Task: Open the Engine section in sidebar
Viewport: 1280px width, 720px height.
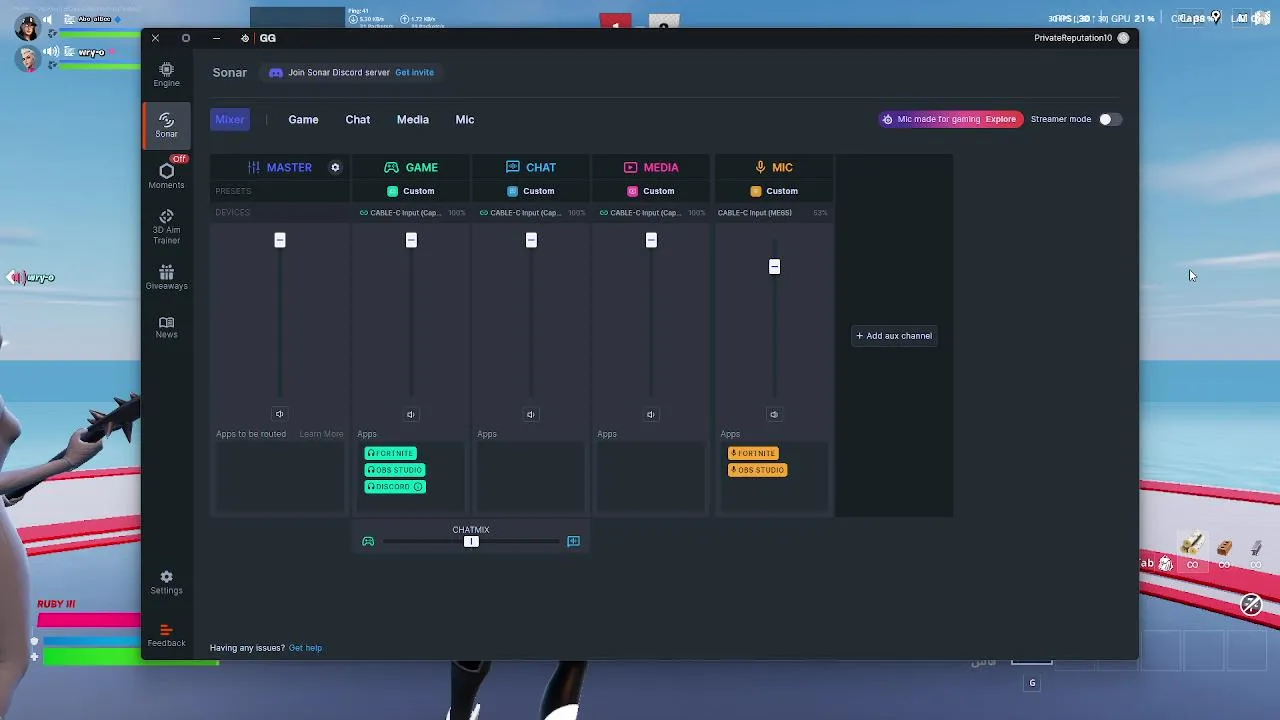Action: [x=166, y=74]
